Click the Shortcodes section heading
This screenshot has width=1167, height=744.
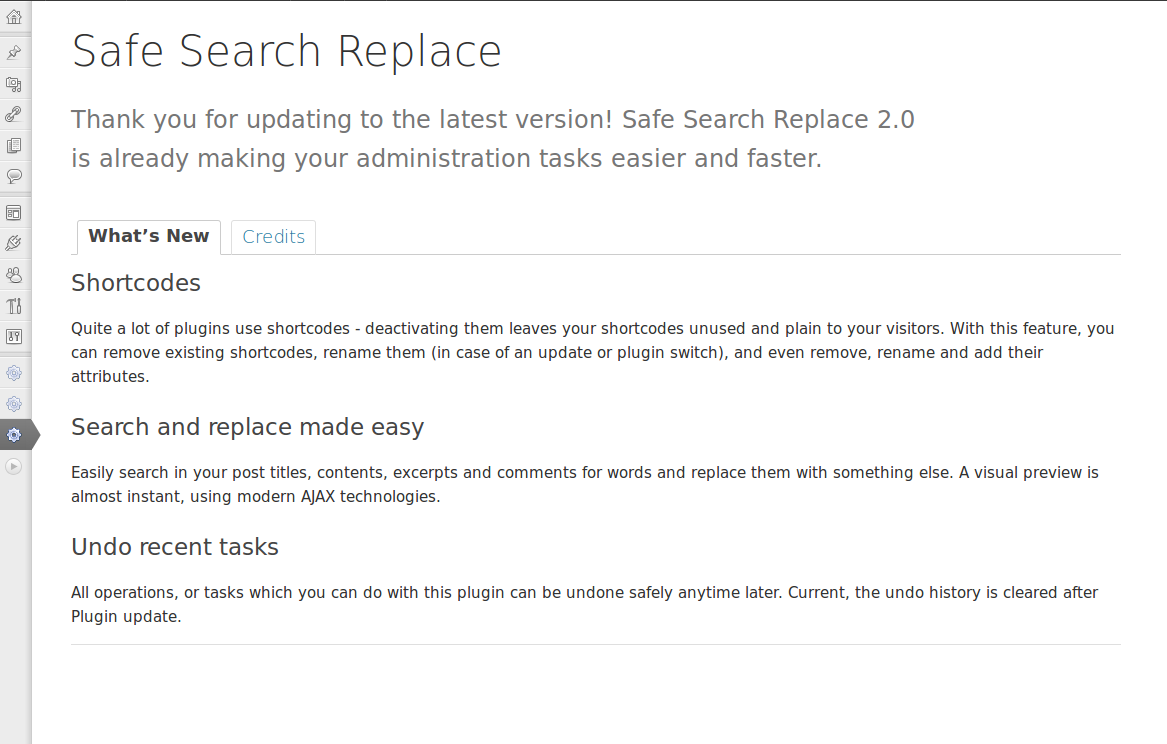tap(136, 283)
